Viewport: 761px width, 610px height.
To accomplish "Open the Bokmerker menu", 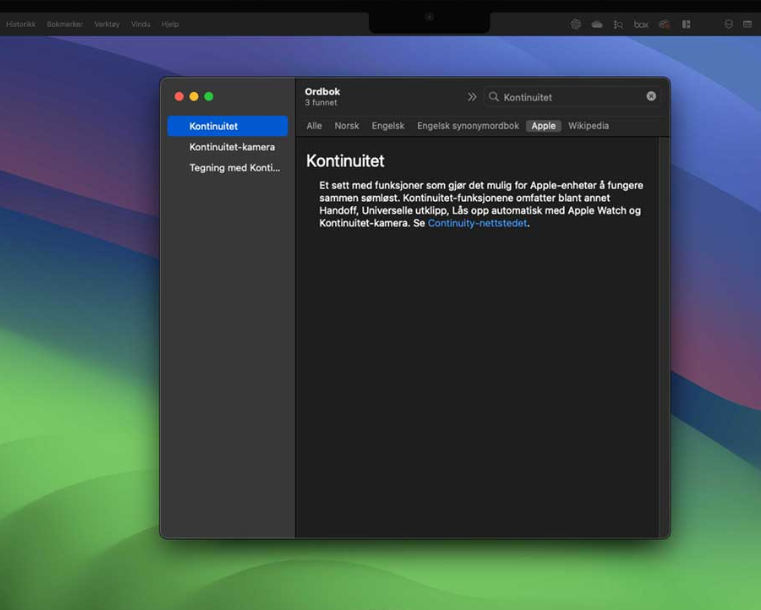I will point(64,24).
